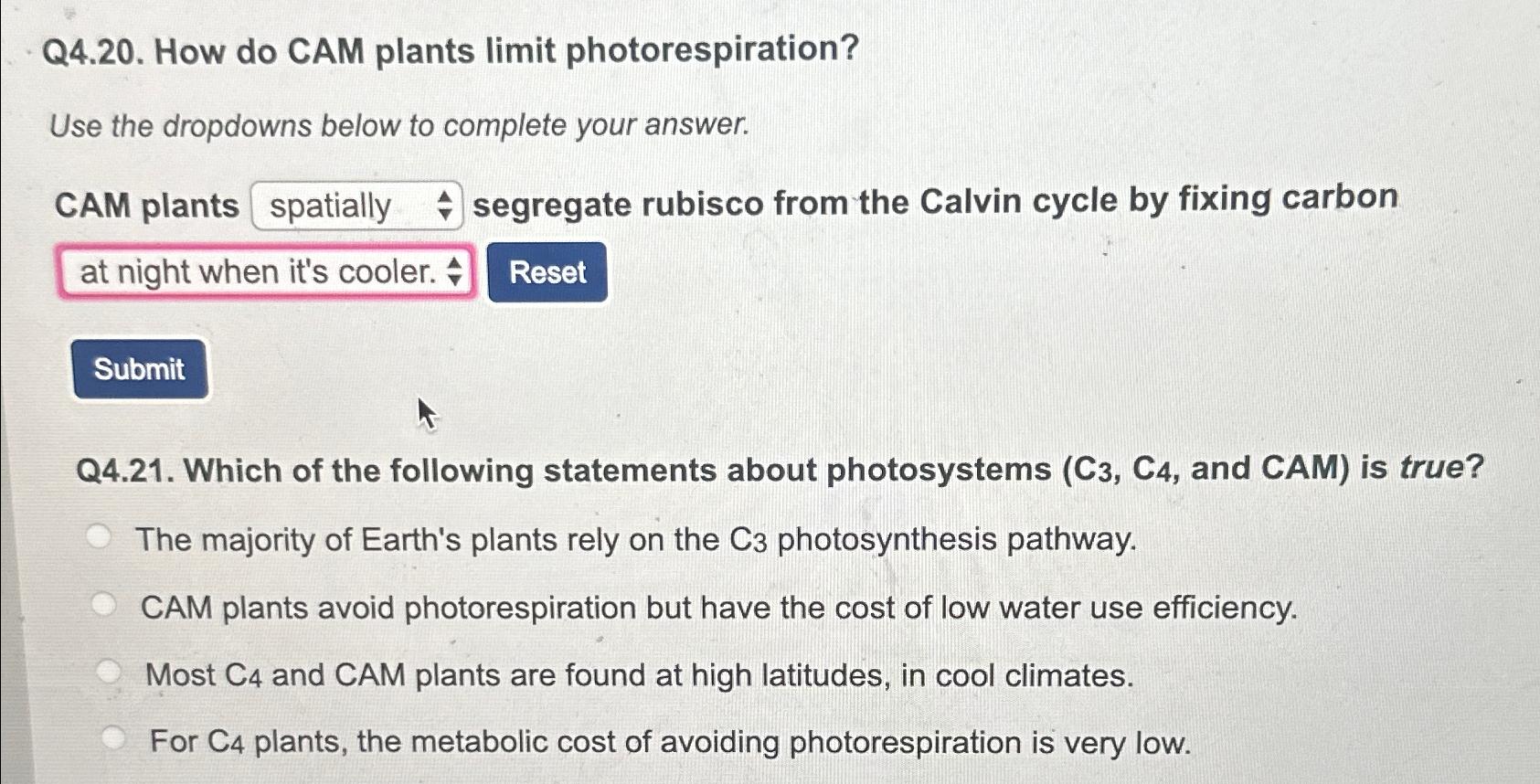Click the 'CAM plants' bold label
Image resolution: width=1540 pixels, height=784 pixels.
[146, 205]
